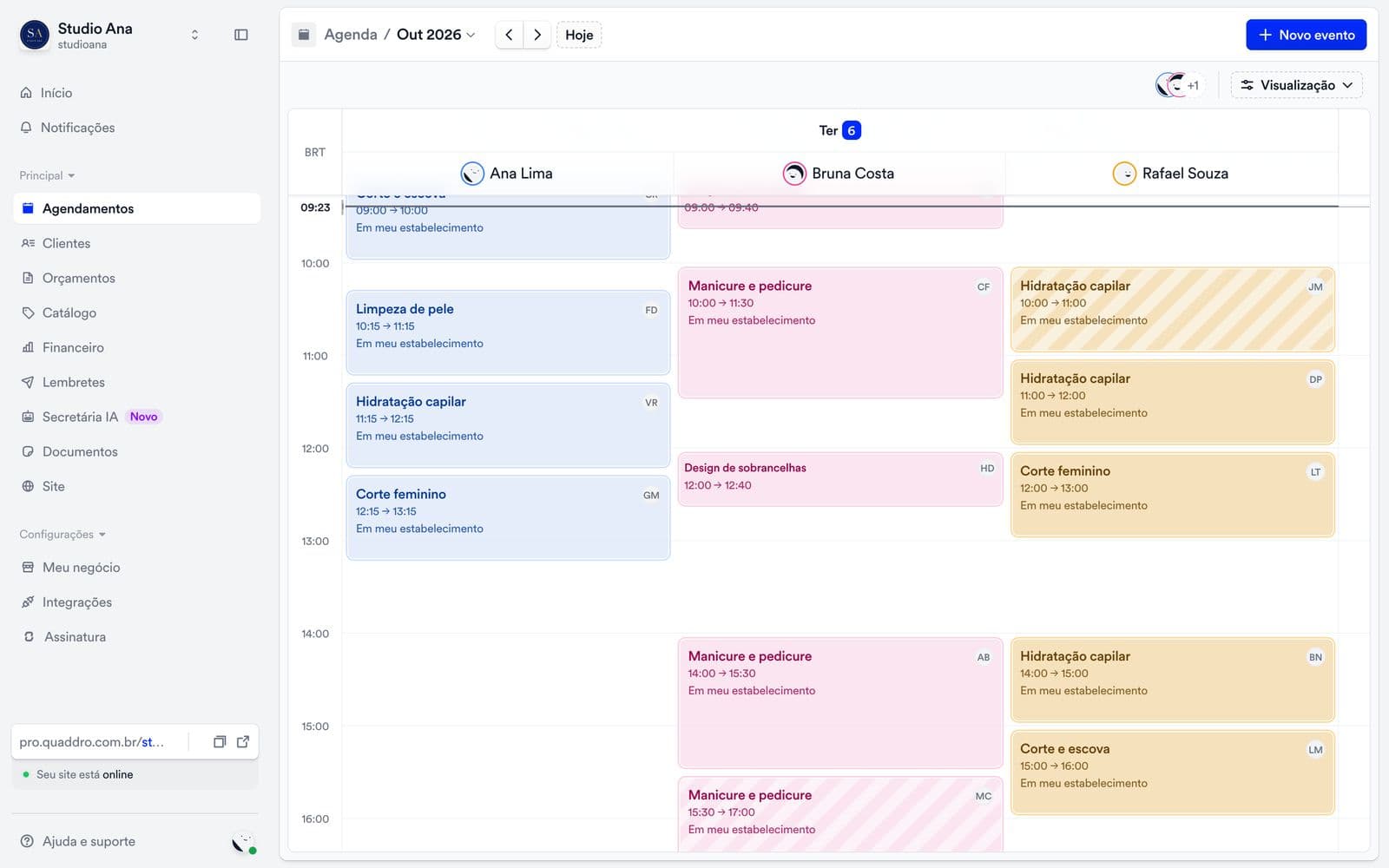Open Notificações bell icon
1389x868 pixels.
point(26,128)
